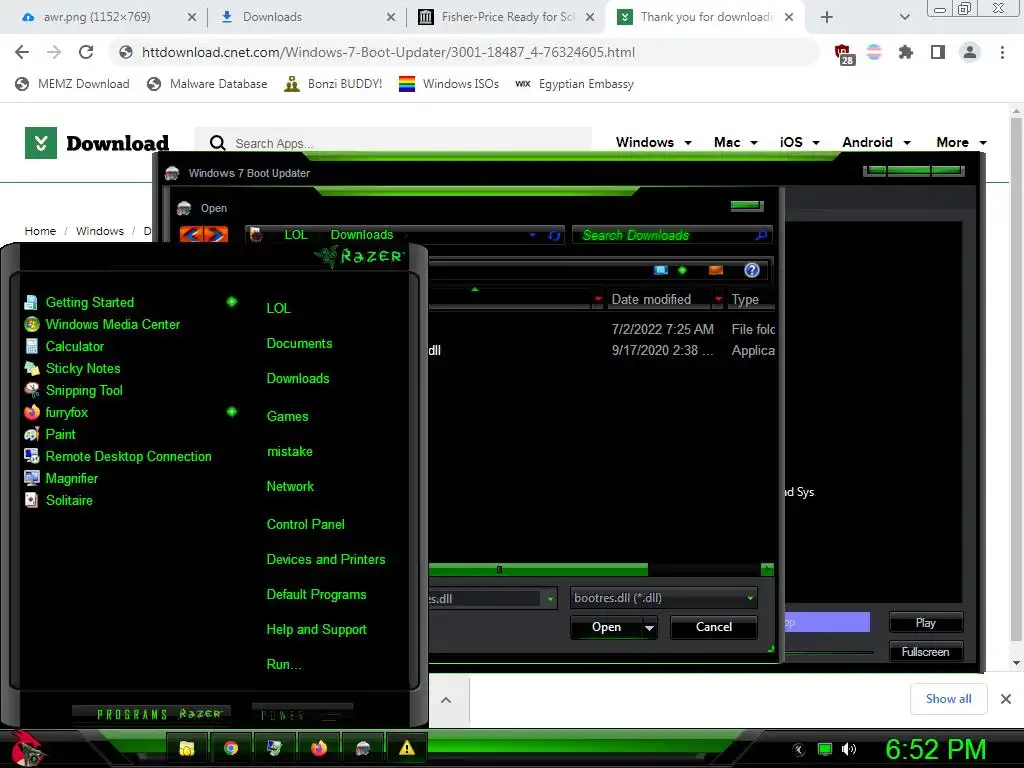Expand the Open button split arrow
Screen dimensions: 1024x768
[650, 628]
